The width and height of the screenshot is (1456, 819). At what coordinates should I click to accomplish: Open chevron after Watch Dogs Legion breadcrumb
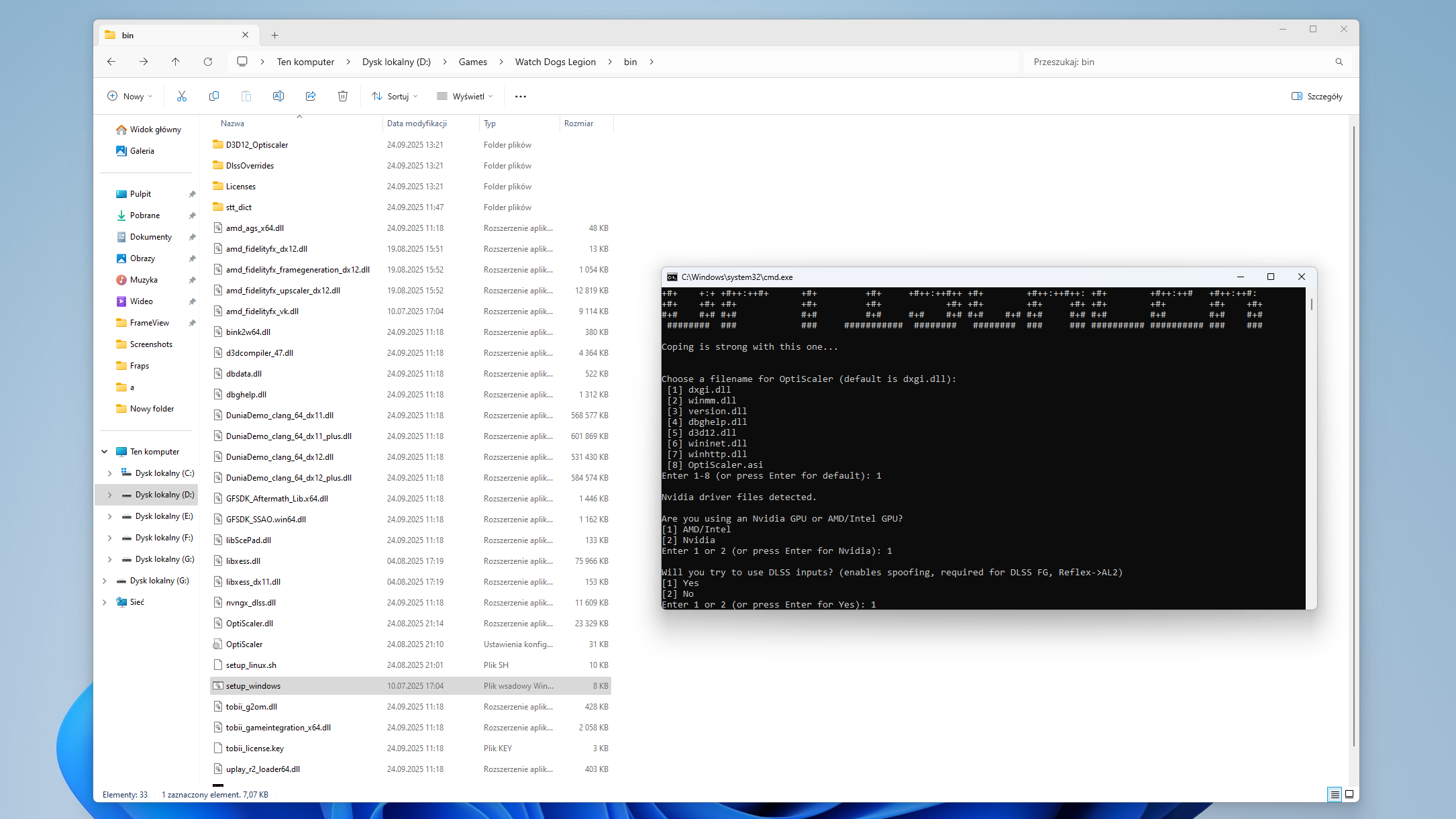(610, 62)
